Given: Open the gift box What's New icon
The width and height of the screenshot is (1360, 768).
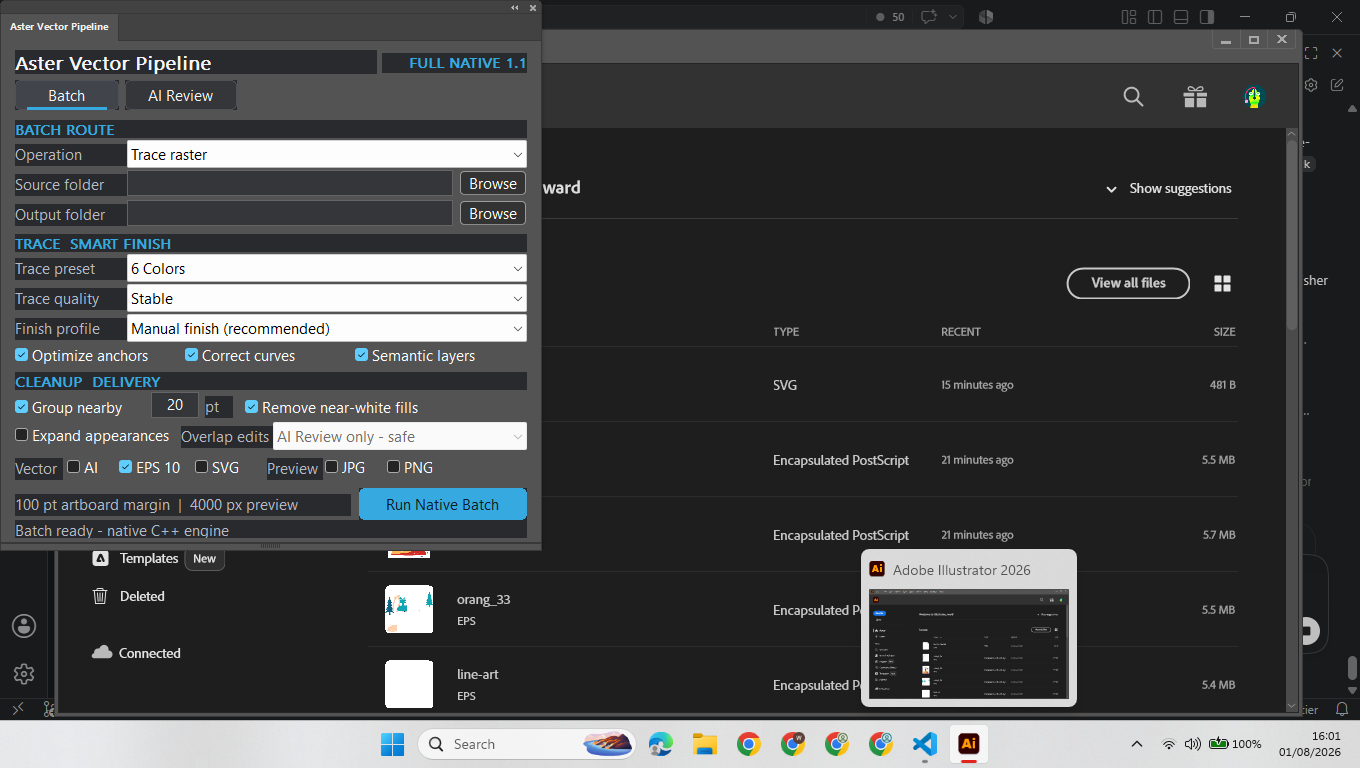Looking at the screenshot, I should (x=1195, y=96).
